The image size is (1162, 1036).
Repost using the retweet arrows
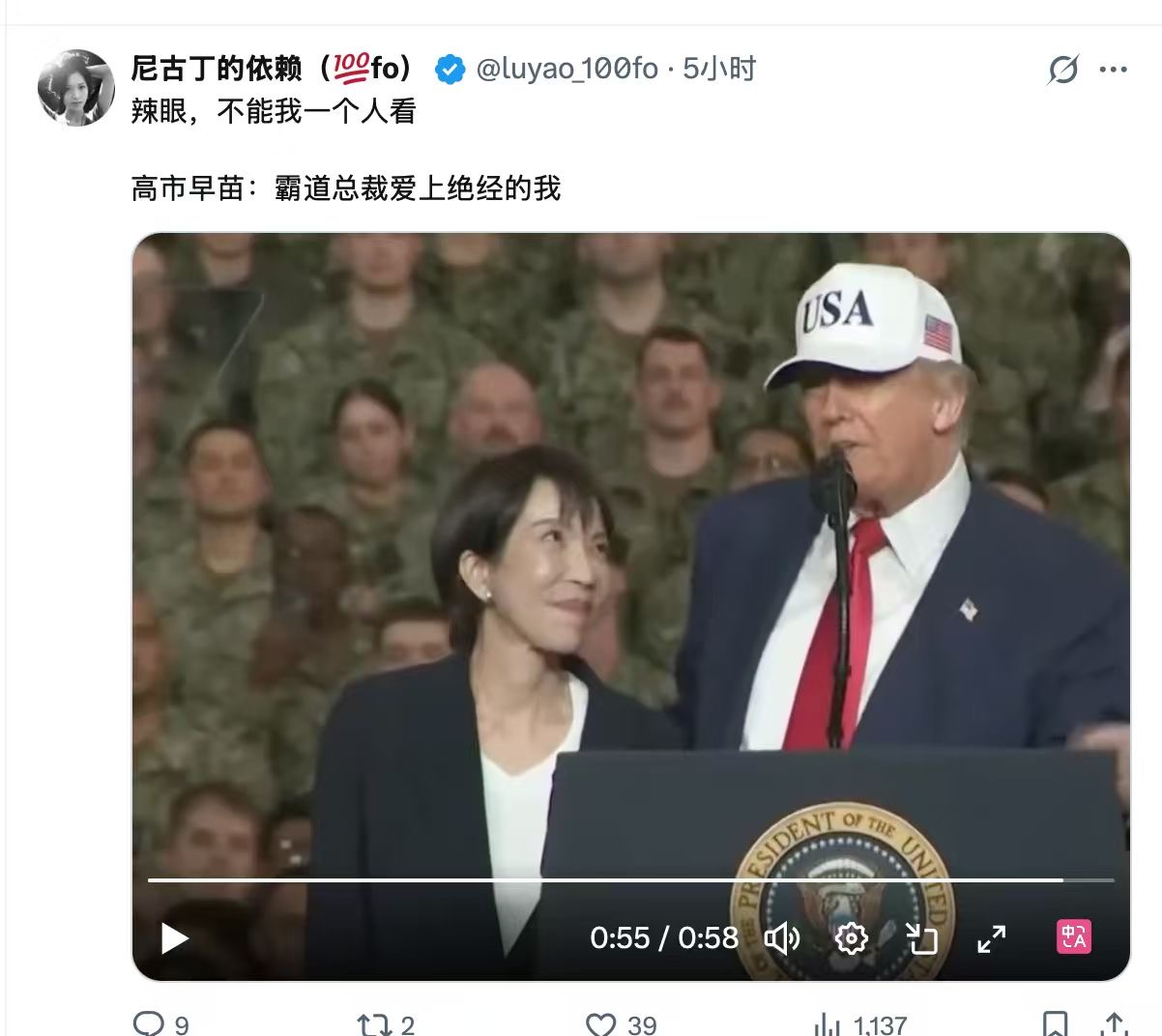(373, 1023)
